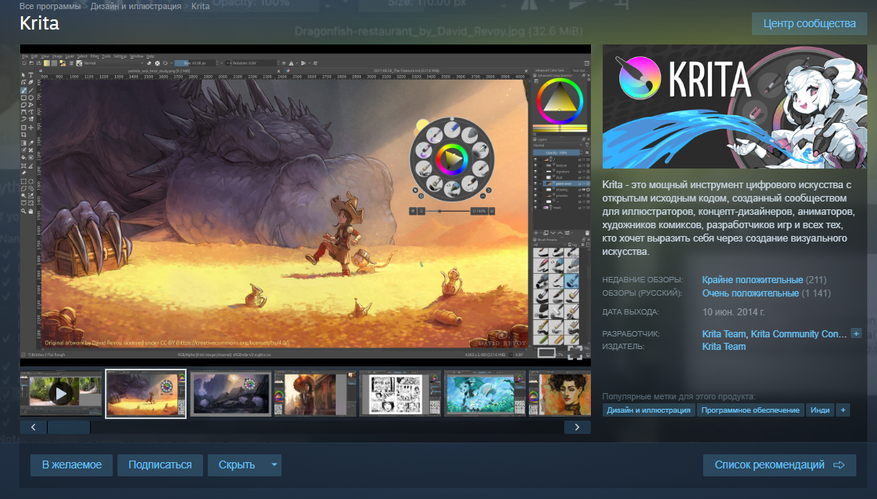877x499 pixels.
Task: Click the "РАЗРАБОТЧИК:" label
Action: (631, 334)
